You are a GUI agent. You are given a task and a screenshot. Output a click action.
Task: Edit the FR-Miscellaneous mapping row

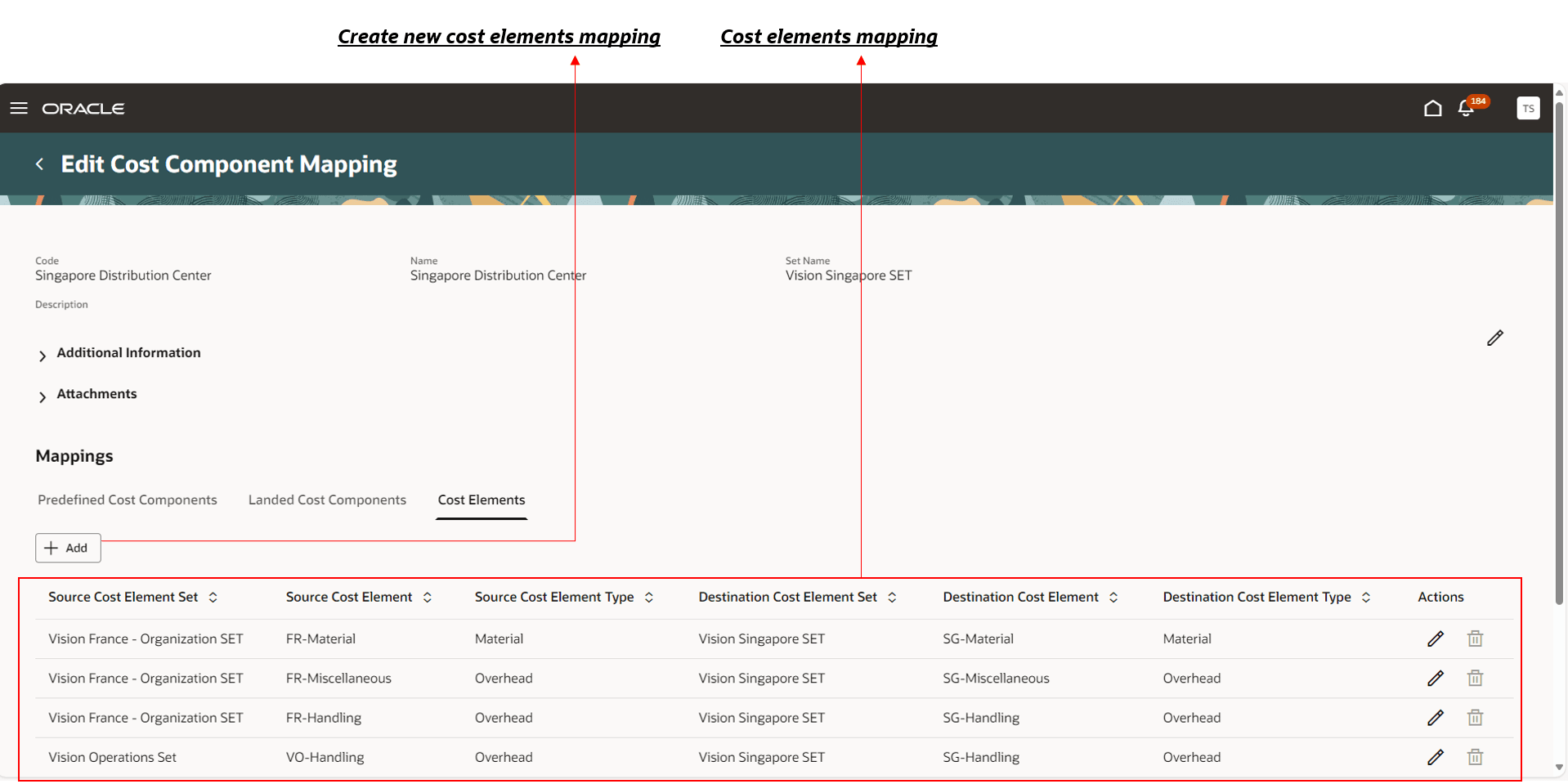coord(1436,678)
